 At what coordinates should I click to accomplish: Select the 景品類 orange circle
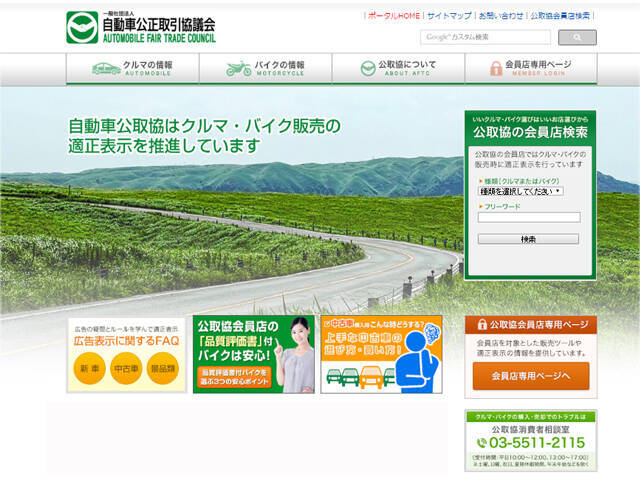coord(163,369)
